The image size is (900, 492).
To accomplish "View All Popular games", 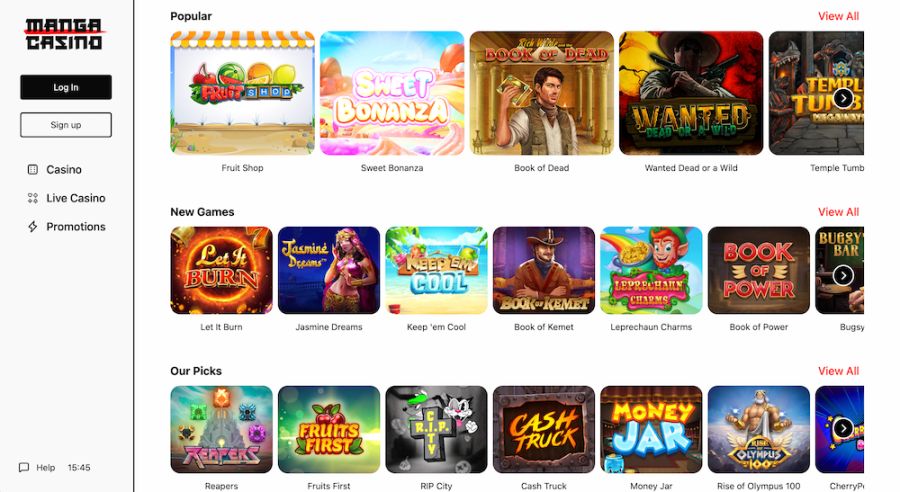I will 838,16.
